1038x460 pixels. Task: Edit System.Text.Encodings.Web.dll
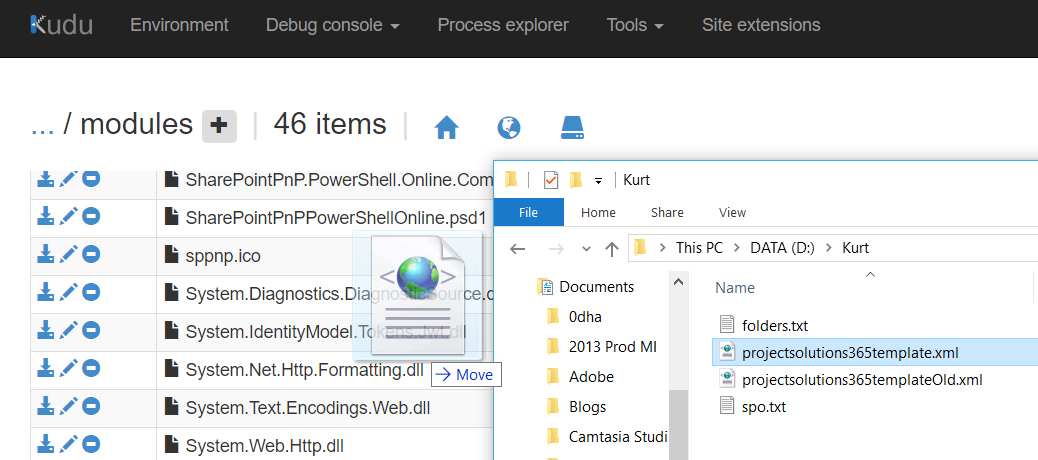(68, 405)
